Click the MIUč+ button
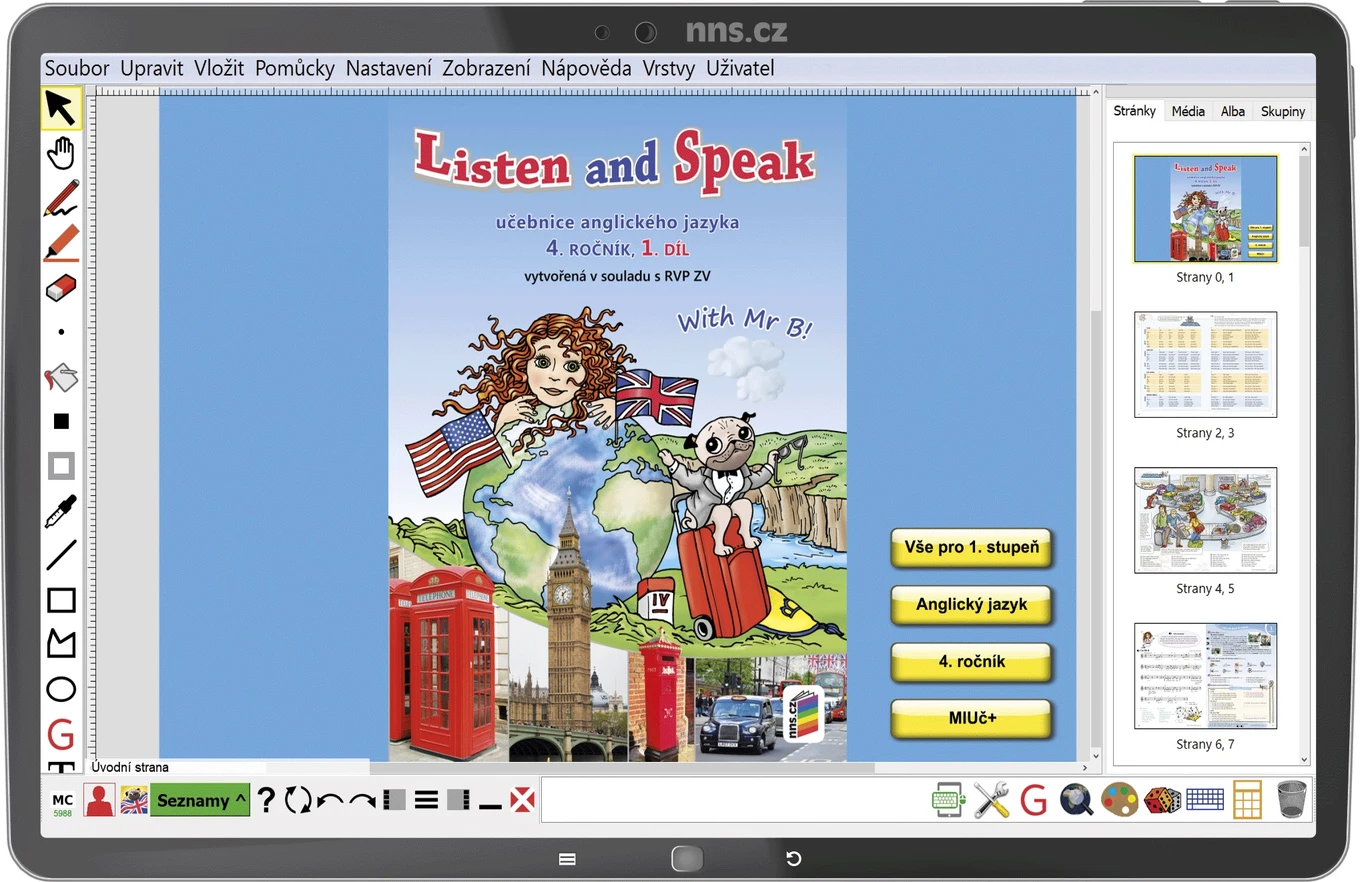Screen dimensions: 1360x882 tap(971, 719)
